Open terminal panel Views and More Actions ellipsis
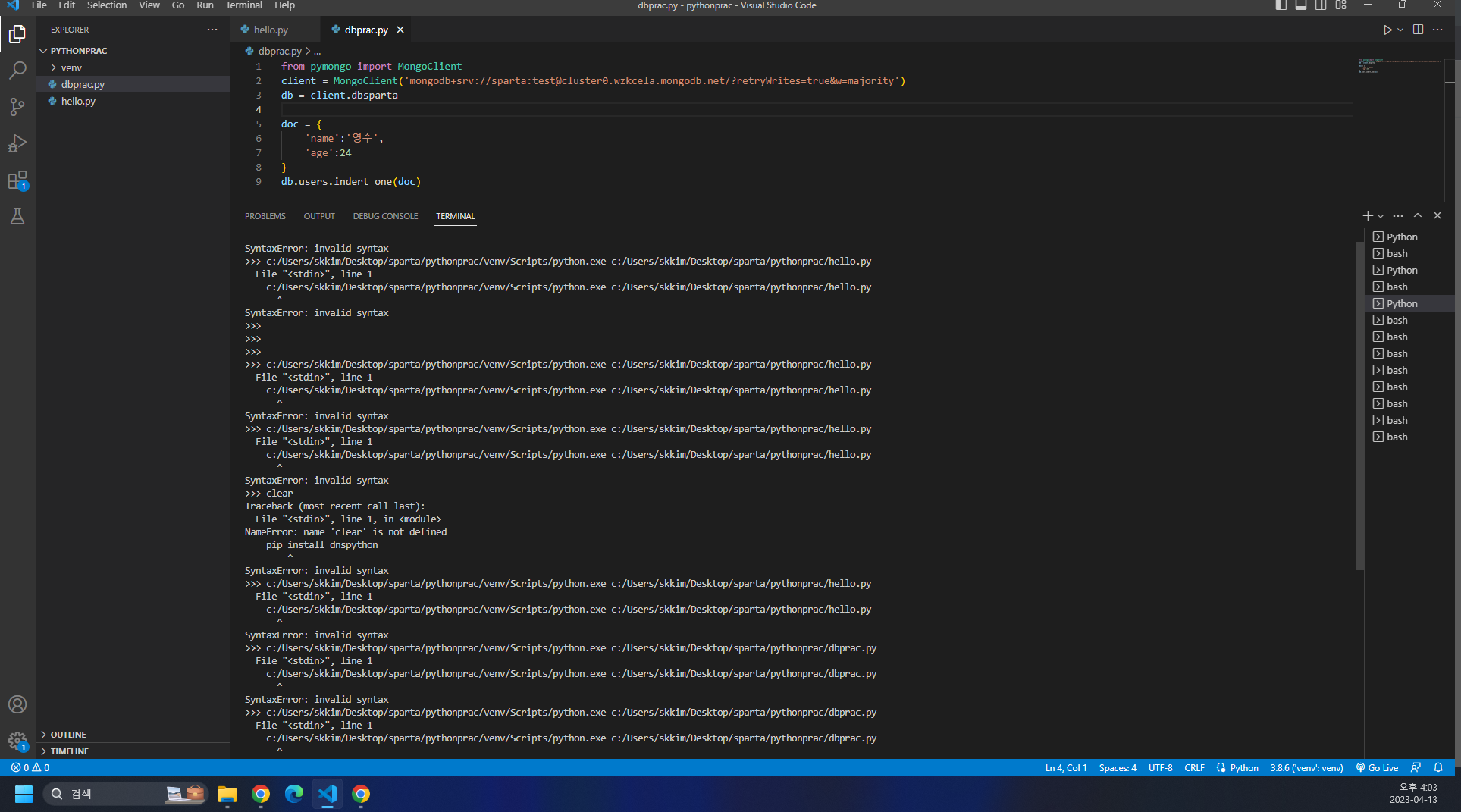Screen dimensions: 1461x812 point(1398,216)
